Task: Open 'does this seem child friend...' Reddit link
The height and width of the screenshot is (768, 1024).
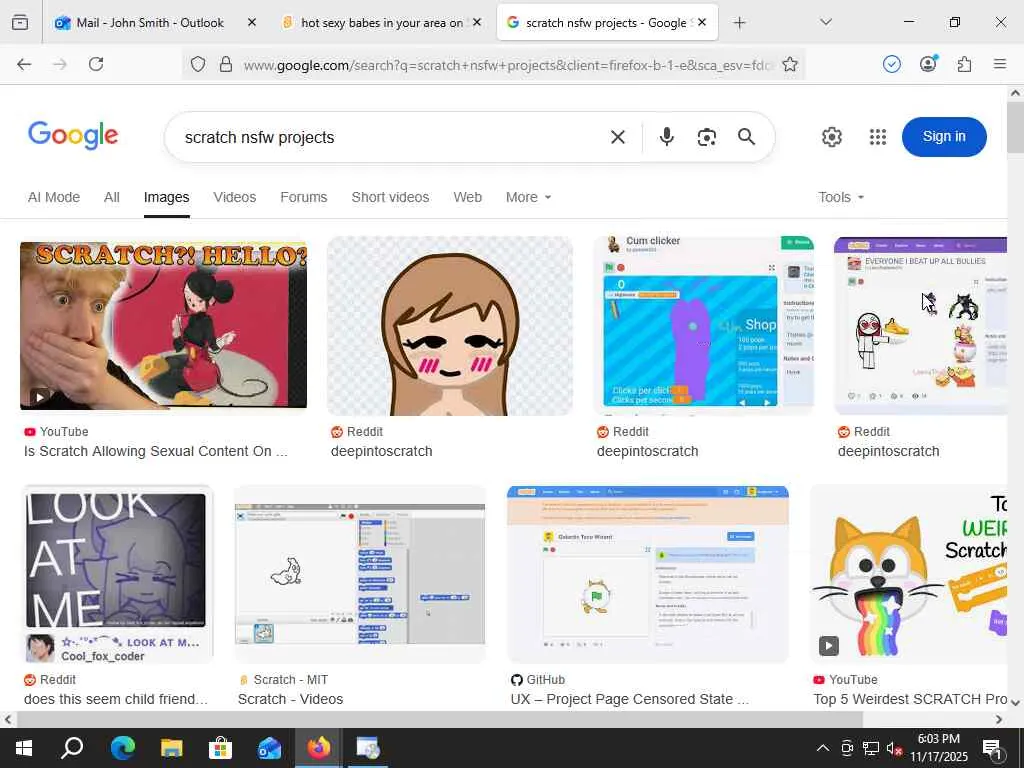Action: tap(116, 699)
